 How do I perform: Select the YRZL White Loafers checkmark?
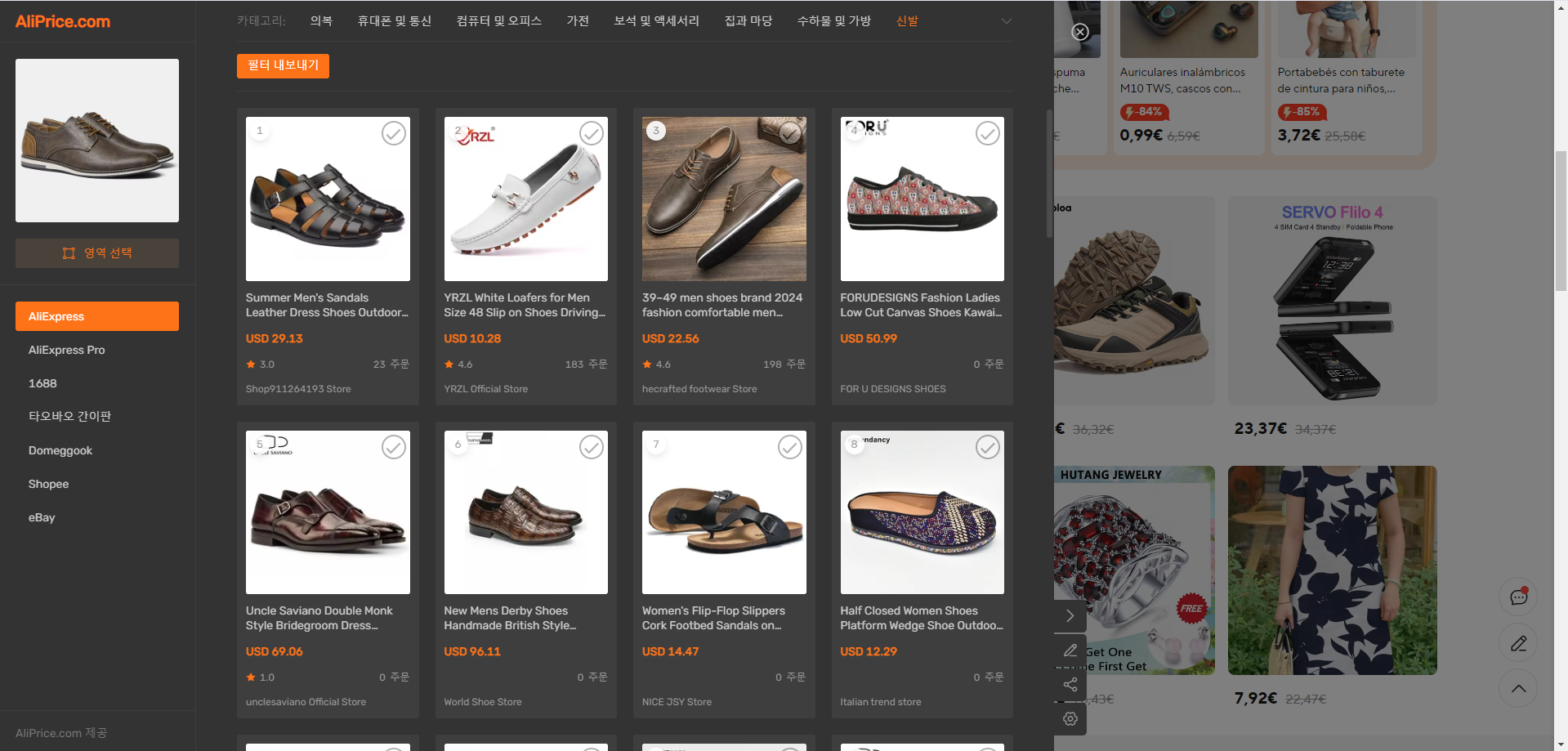pyautogui.click(x=592, y=133)
